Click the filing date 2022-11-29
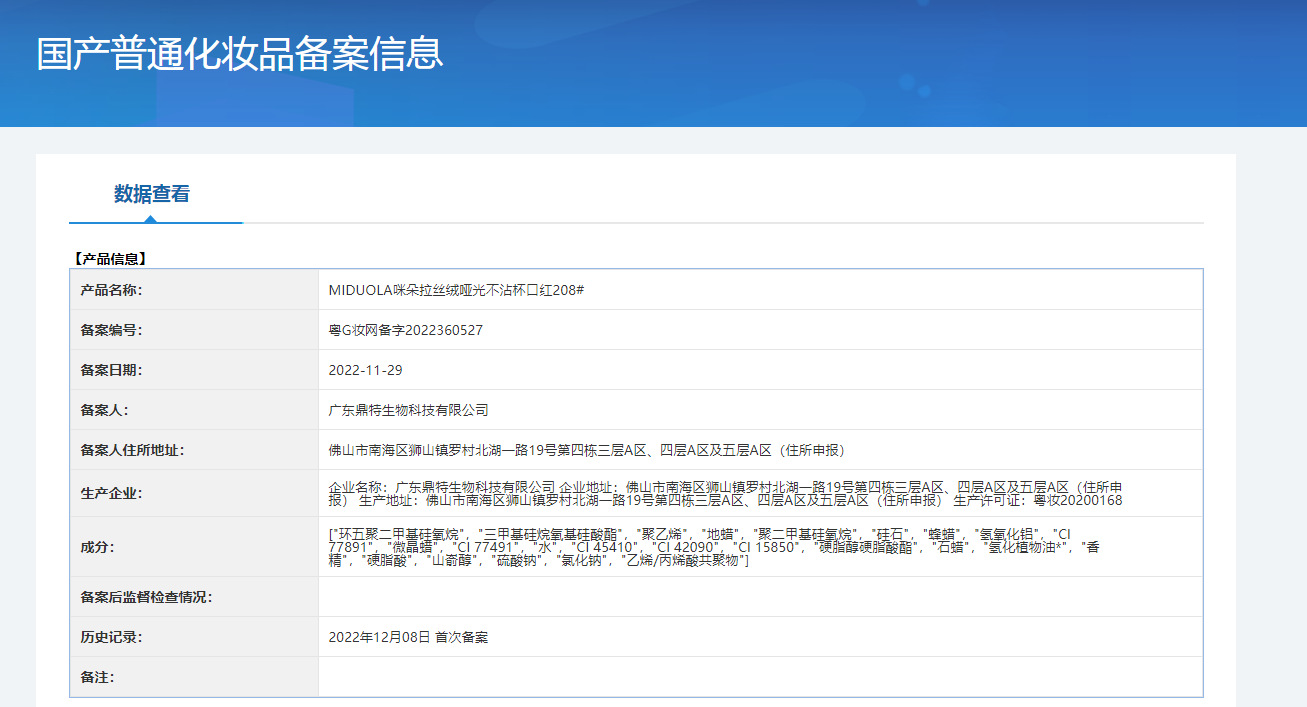Viewport: 1307px width, 707px height. (x=365, y=370)
